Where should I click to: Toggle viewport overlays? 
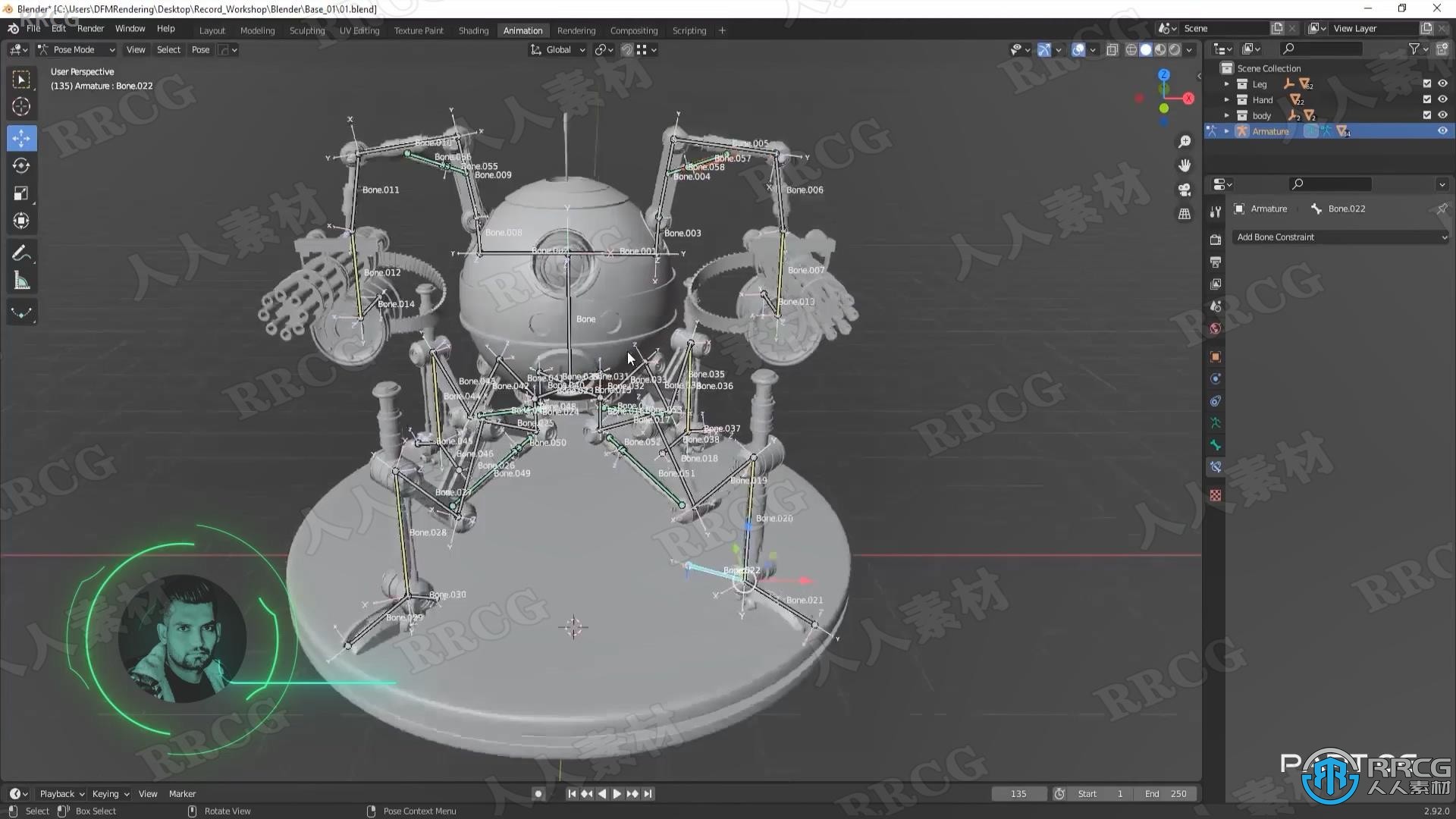1078,49
